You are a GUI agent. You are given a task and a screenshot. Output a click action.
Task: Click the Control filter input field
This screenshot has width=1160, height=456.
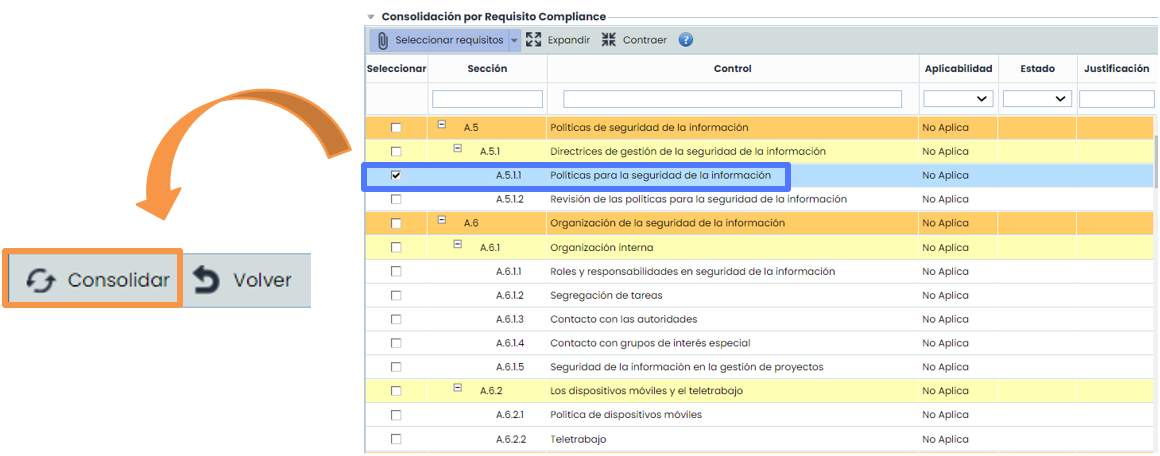pyautogui.click(x=732, y=98)
